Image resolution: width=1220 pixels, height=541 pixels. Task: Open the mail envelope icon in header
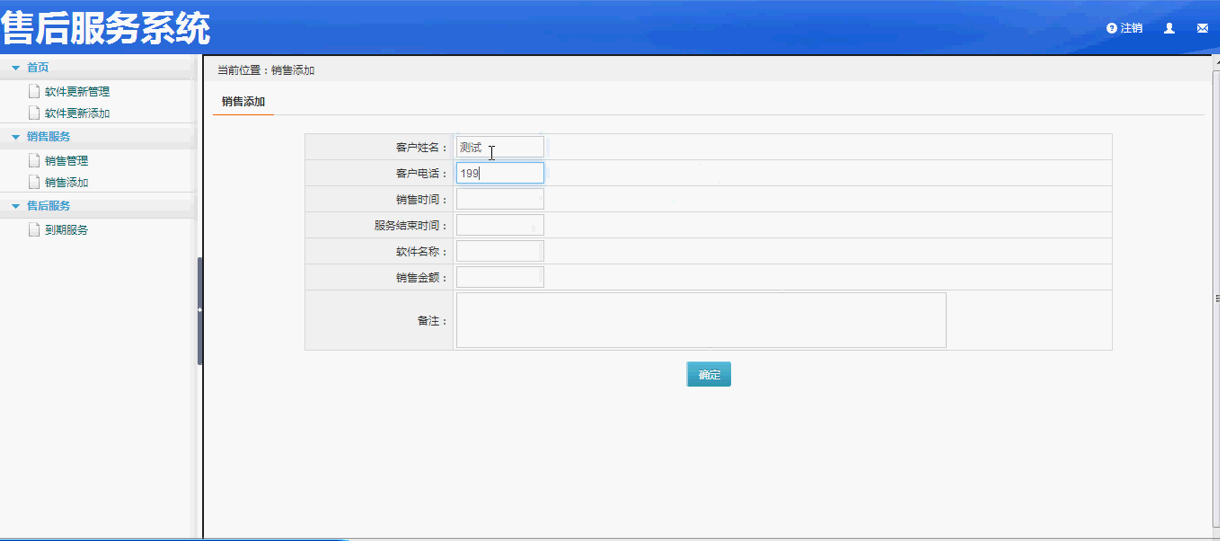(x=1202, y=28)
